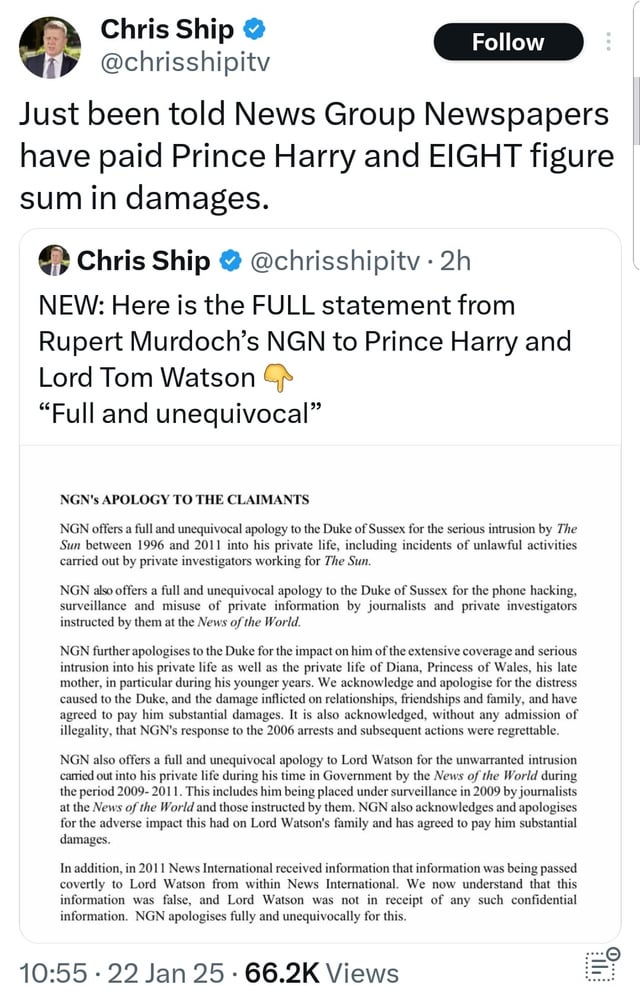Viewport: 640px width, 994px height.
Task: Follow Chris Ship
Action: point(508,42)
